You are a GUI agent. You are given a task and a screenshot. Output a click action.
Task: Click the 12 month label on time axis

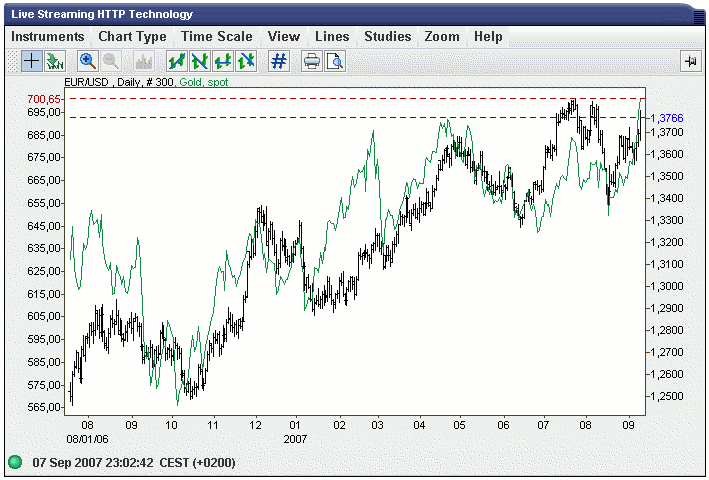pos(255,425)
